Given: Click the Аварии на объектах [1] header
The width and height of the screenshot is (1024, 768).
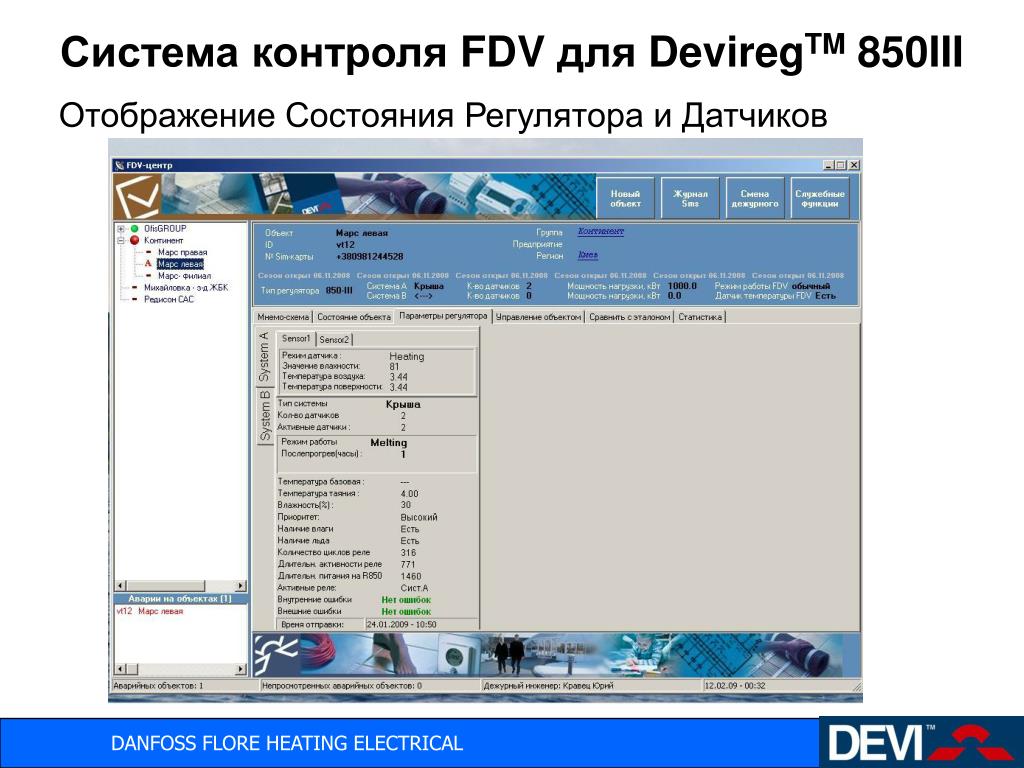Looking at the screenshot, I should 180,598.
